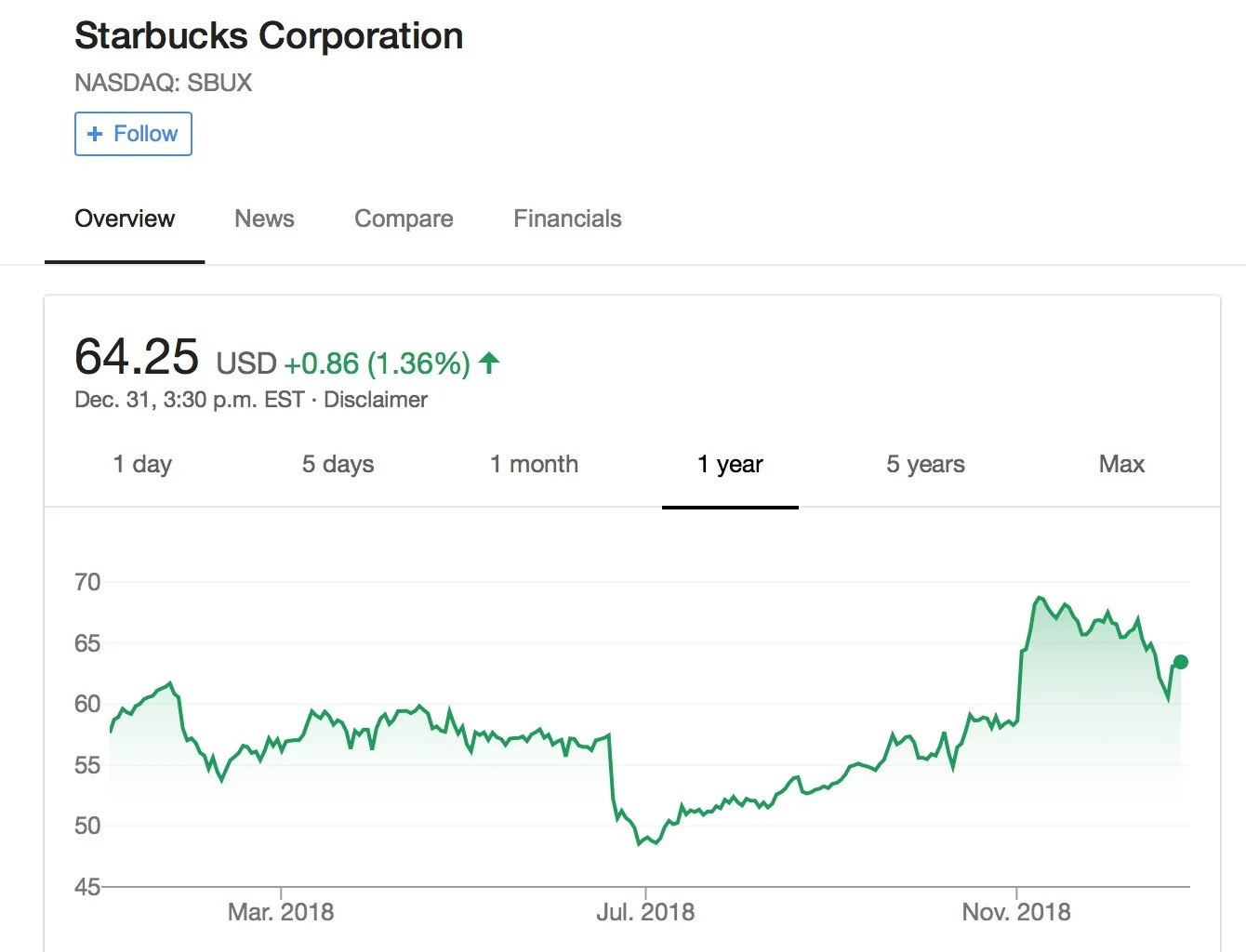
Task: Click the 64.25 price value
Action: (x=137, y=356)
